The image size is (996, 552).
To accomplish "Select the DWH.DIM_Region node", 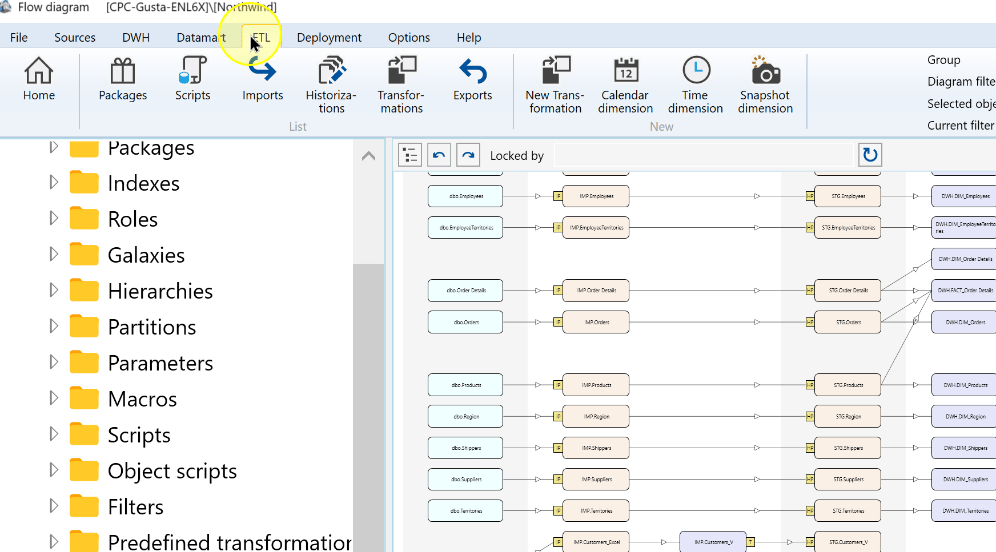I will (x=964, y=417).
